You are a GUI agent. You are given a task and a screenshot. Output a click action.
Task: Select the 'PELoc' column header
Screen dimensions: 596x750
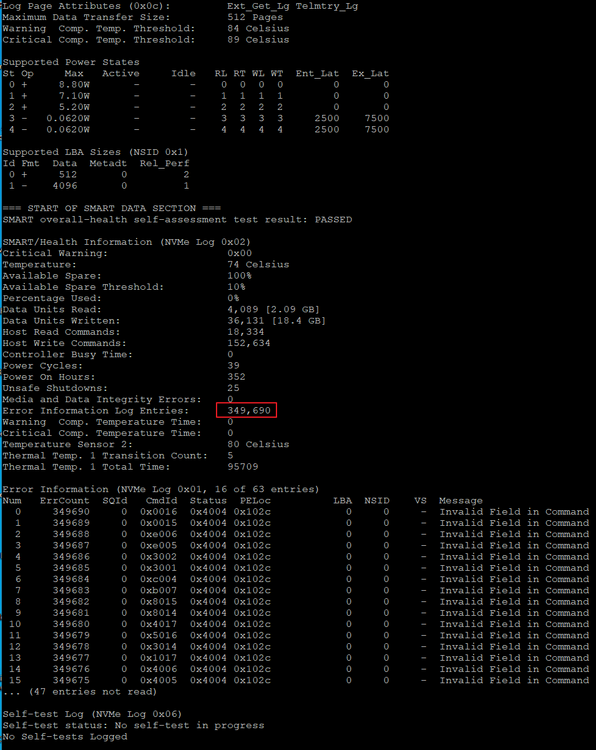255,501
